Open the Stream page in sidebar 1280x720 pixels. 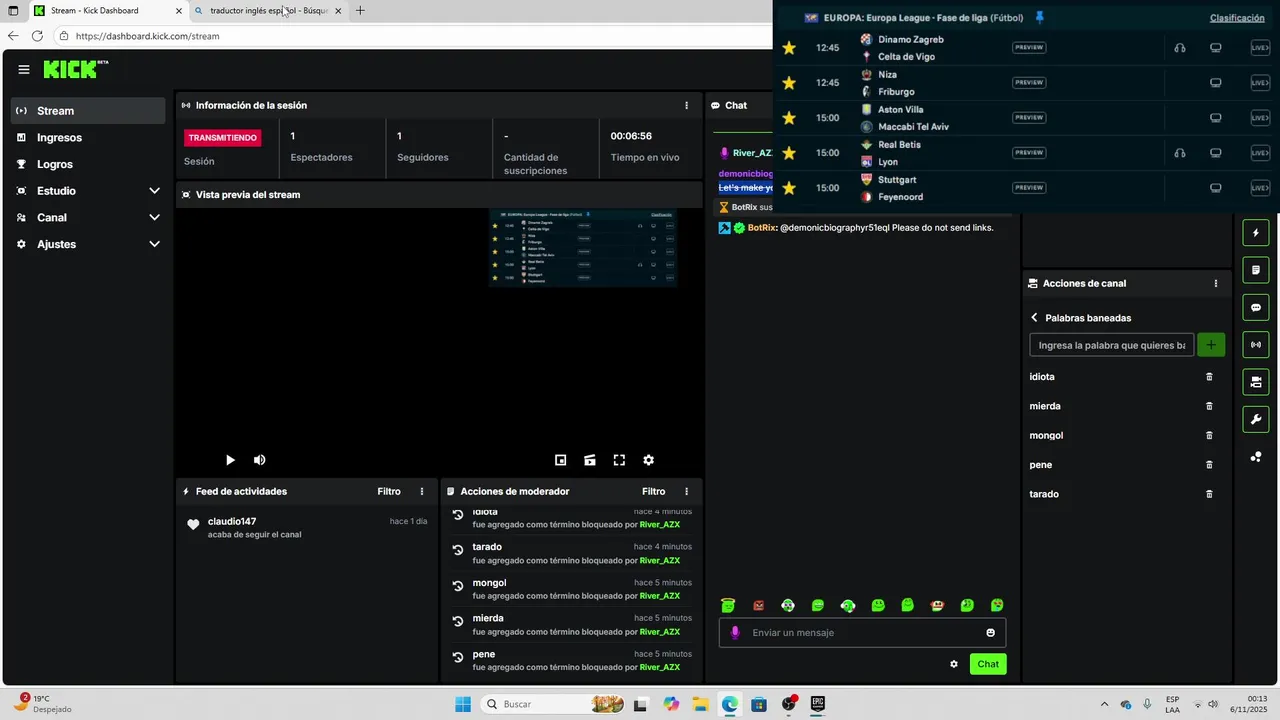point(88,111)
